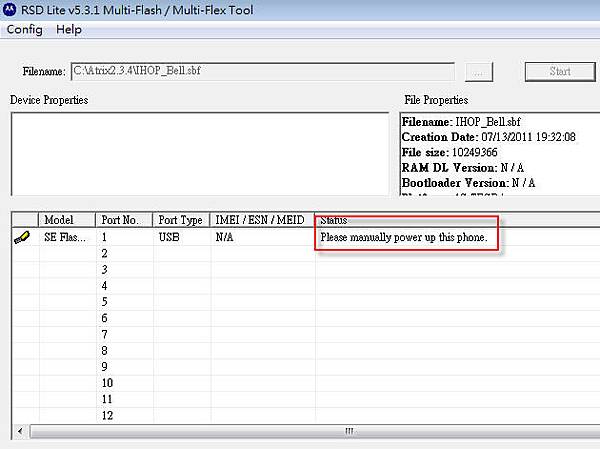This screenshot has height=449, width=600.
Task: Select the 'SE Flas...' model cell
Action: coord(65,237)
